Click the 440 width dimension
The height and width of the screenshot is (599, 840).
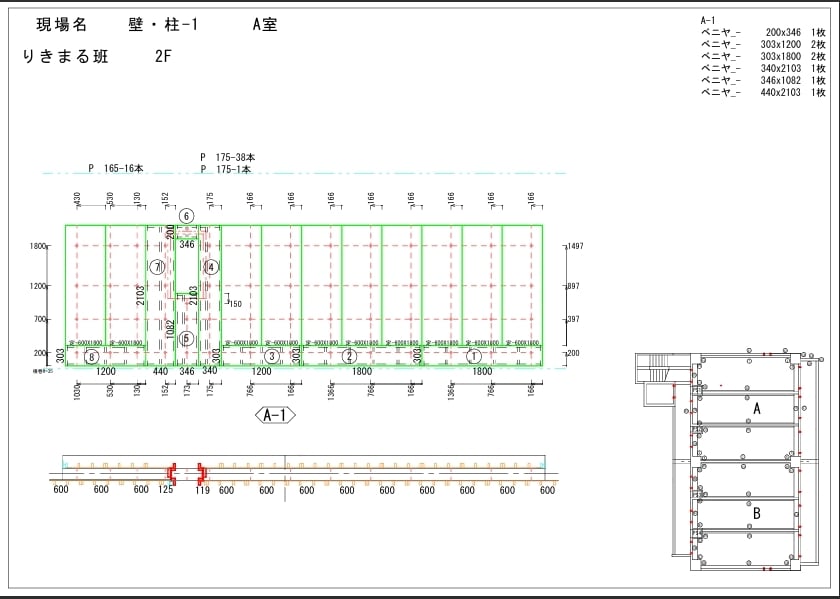pos(160,371)
